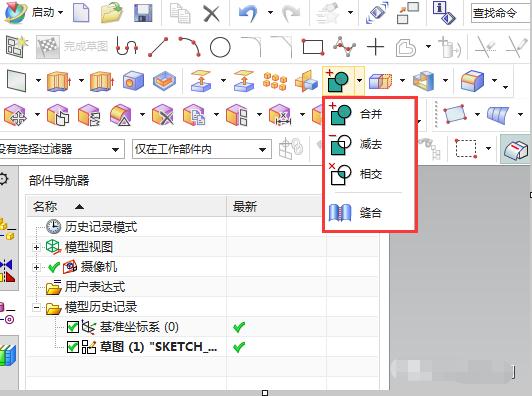This screenshot has width=532, height=396.
Task: Select the Point plus tool
Action: click(x=375, y=46)
